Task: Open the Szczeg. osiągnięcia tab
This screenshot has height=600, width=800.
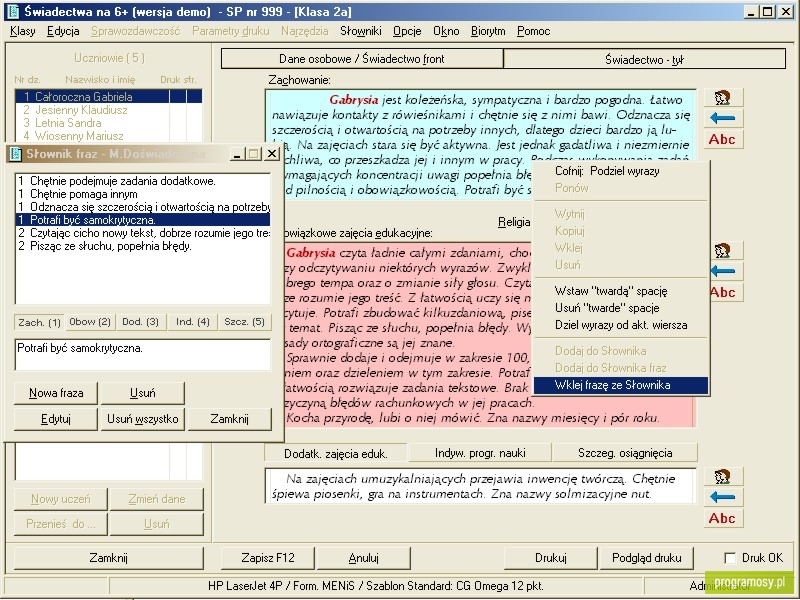Action: coord(625,453)
